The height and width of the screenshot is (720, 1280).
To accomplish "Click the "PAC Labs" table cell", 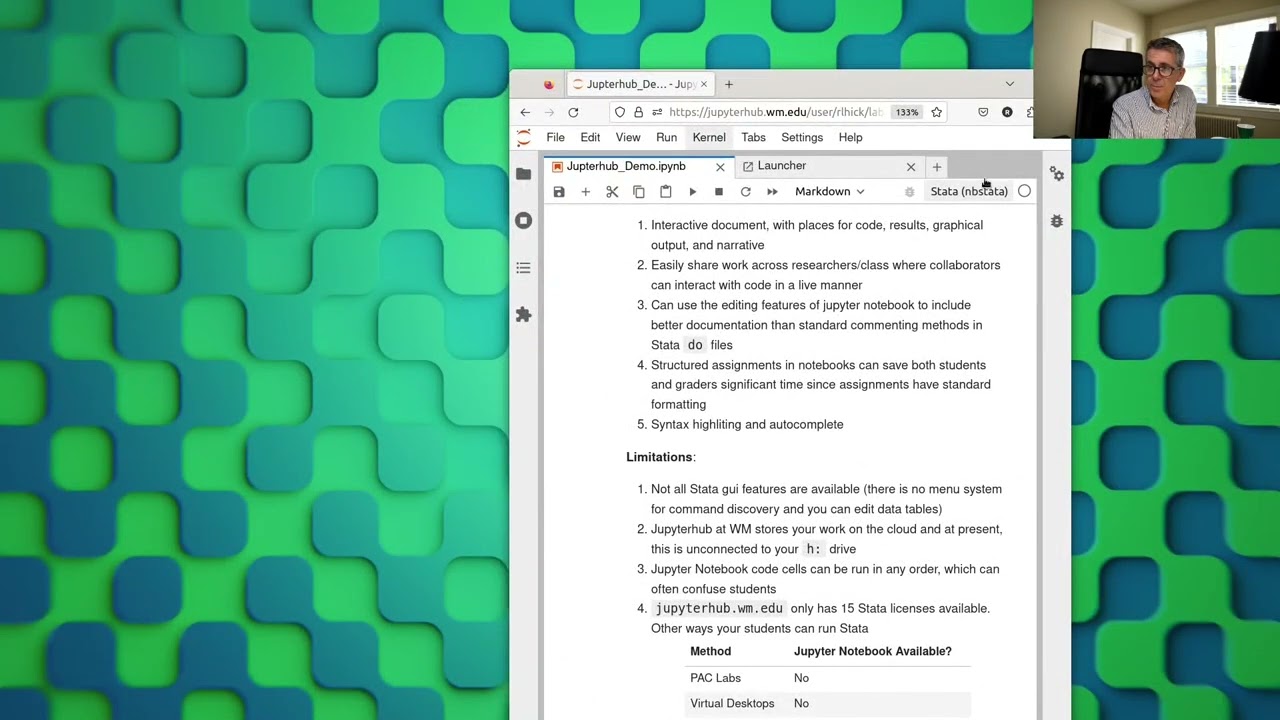I will point(715,678).
